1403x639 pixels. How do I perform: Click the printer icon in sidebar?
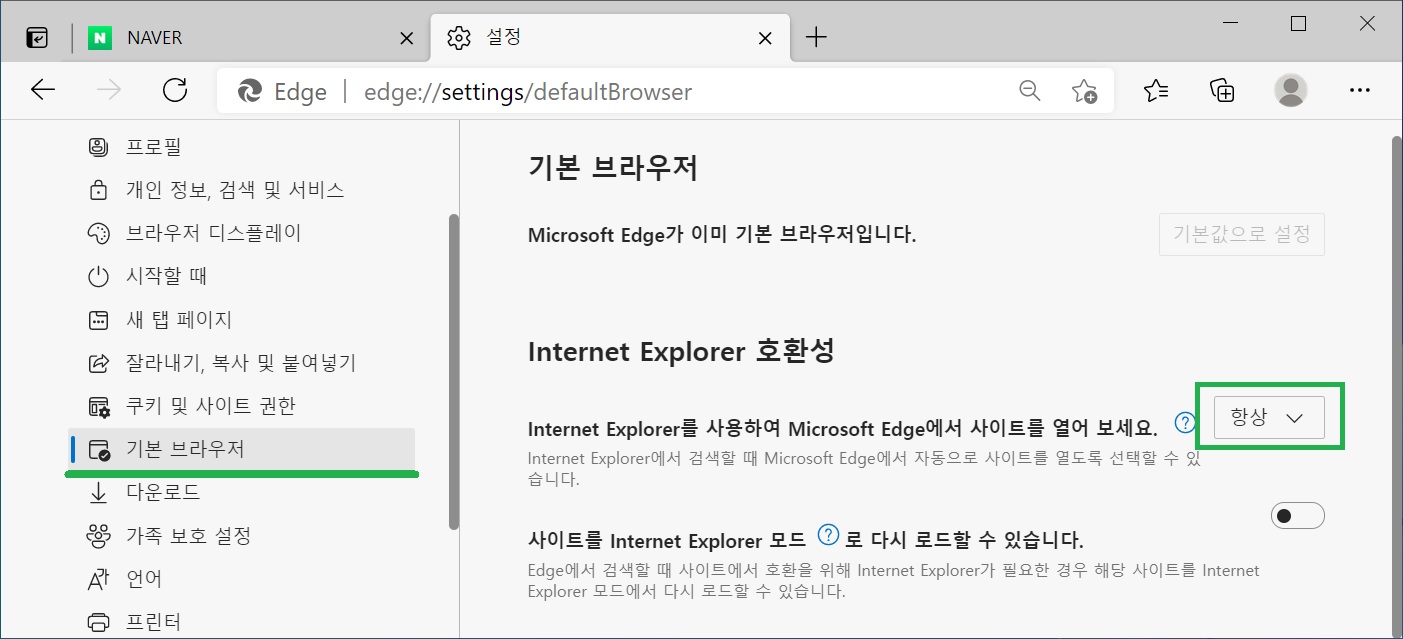(x=98, y=622)
